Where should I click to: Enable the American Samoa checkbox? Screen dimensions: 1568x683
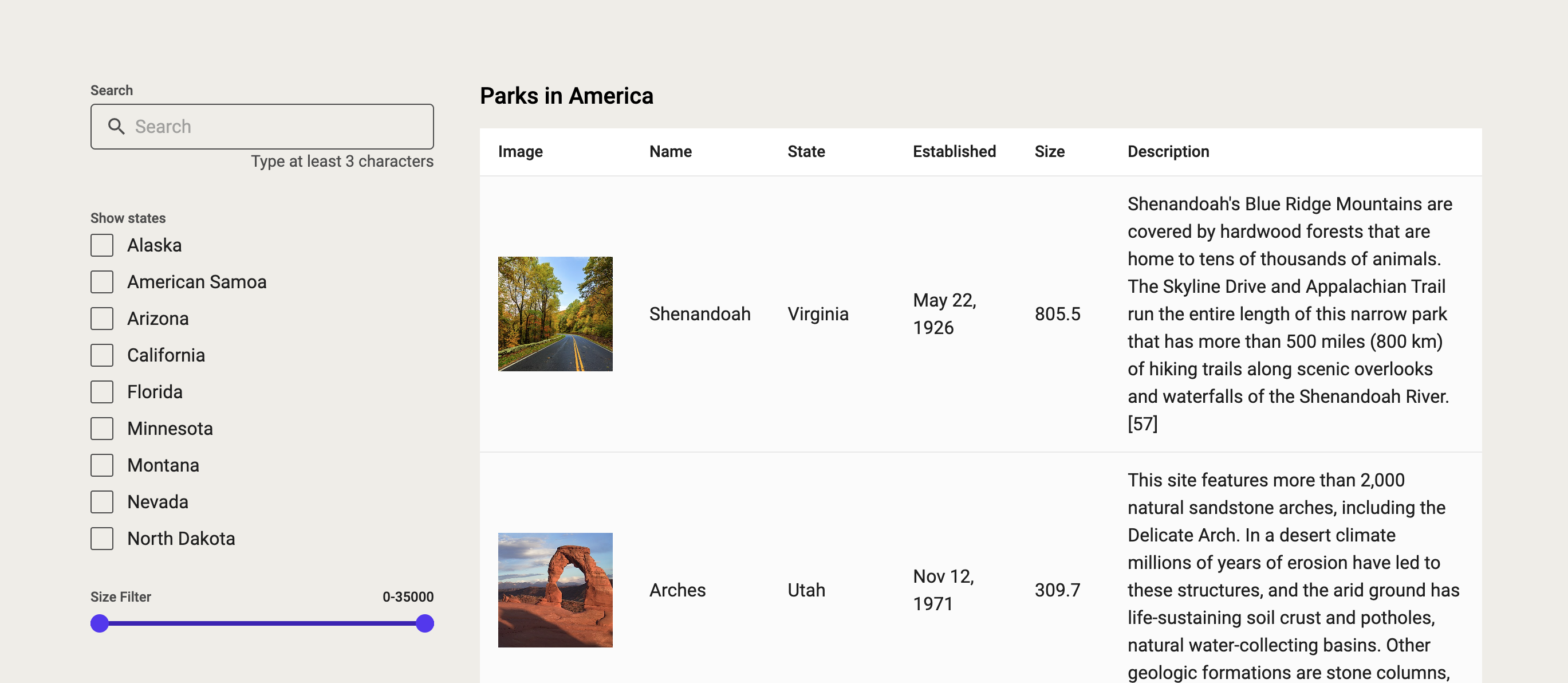(102, 281)
